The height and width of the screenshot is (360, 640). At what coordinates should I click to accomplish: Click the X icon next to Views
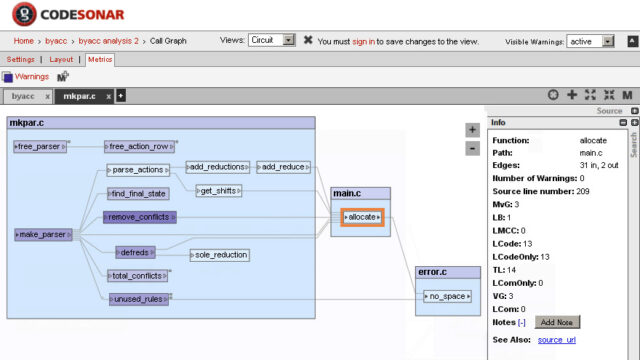coord(308,40)
